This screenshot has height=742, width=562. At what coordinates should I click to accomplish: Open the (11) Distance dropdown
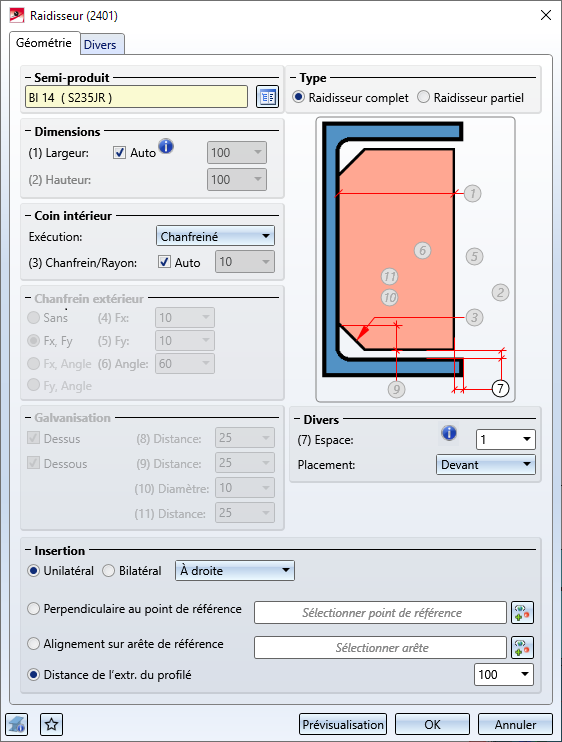[x=245, y=513]
